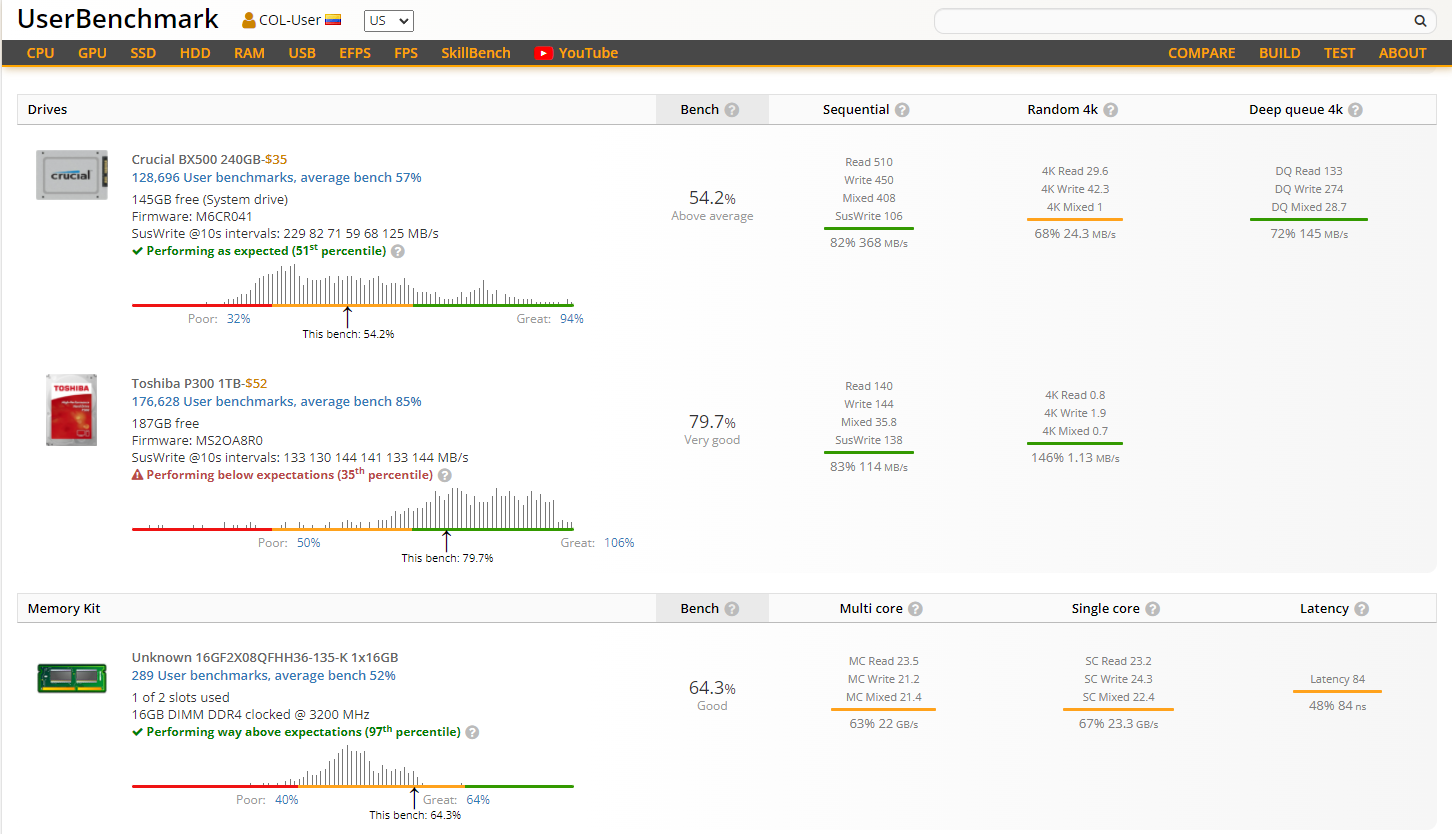Click the YouTube logo icon
Screen dimensions: 1452x834
pyautogui.click(x=544, y=53)
